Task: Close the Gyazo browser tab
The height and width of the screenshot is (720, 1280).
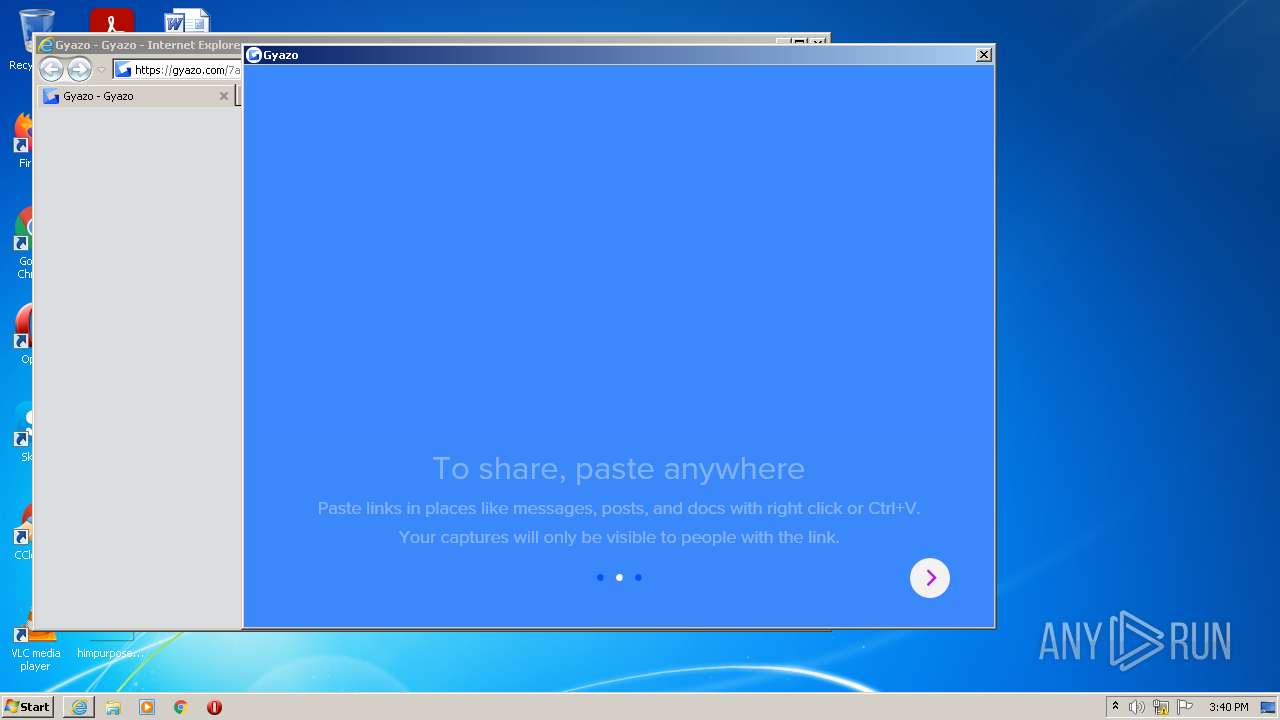Action: tap(224, 96)
